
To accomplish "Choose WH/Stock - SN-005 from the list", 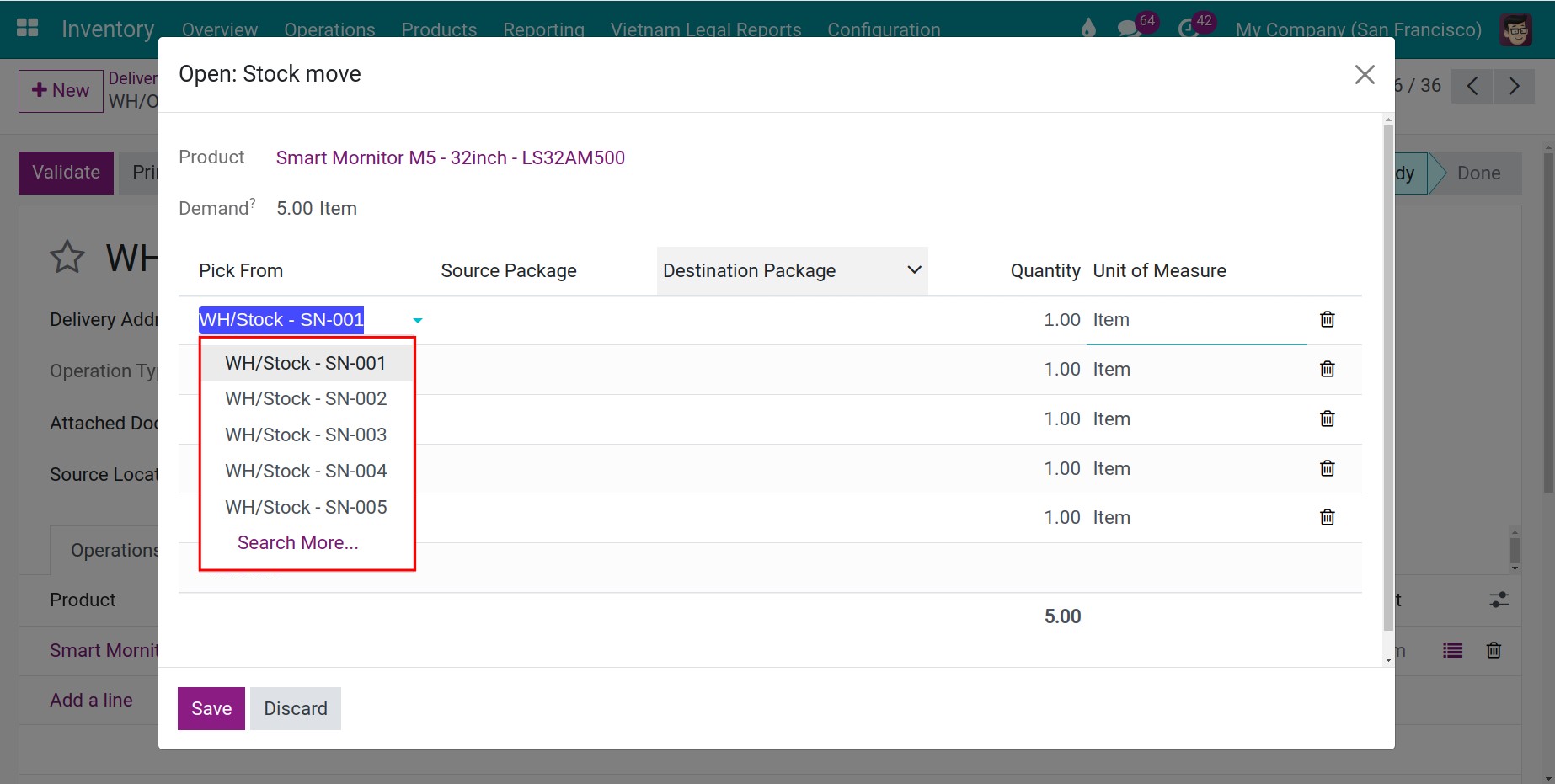I will click(x=306, y=507).
